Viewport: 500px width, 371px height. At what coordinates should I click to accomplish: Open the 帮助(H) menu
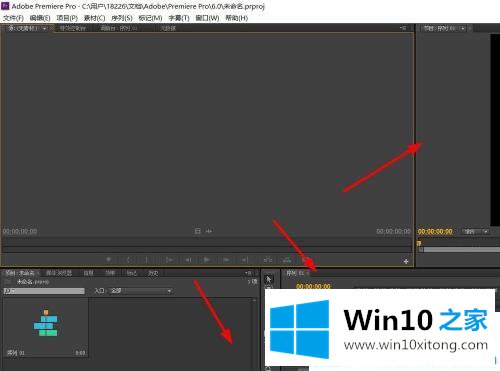pyautogui.click(x=237, y=18)
